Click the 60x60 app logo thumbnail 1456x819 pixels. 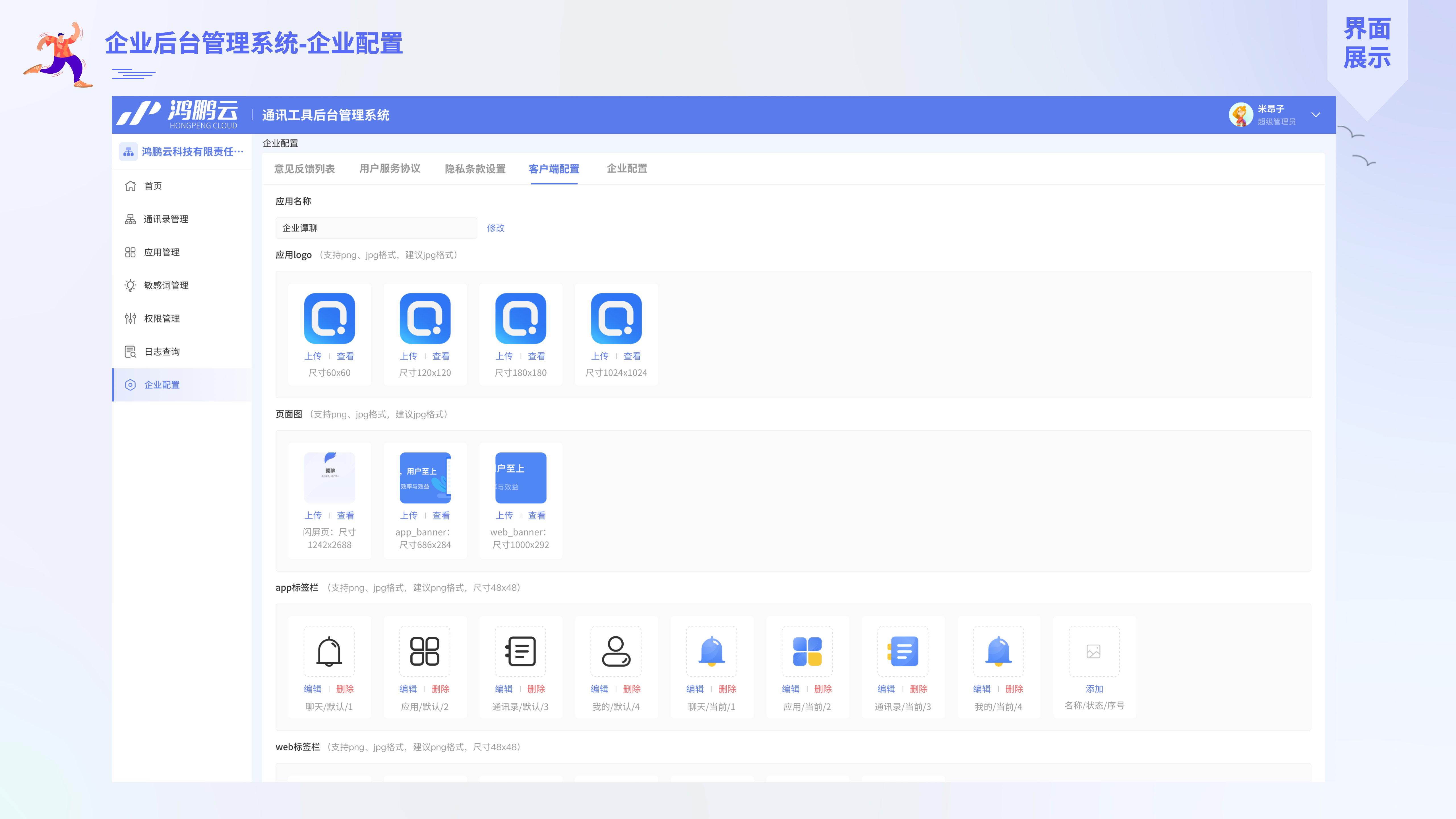[330, 318]
